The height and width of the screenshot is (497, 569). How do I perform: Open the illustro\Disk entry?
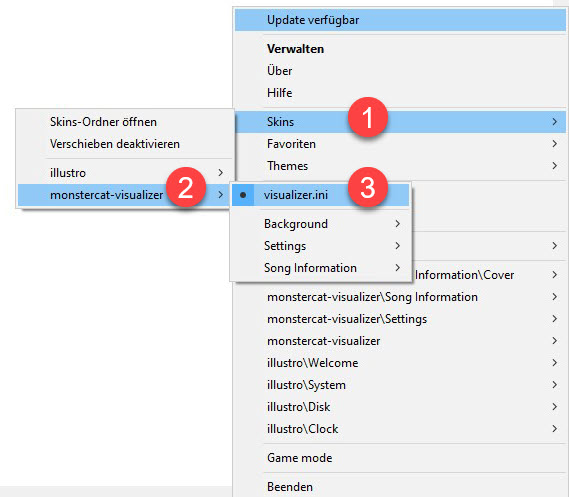point(400,407)
